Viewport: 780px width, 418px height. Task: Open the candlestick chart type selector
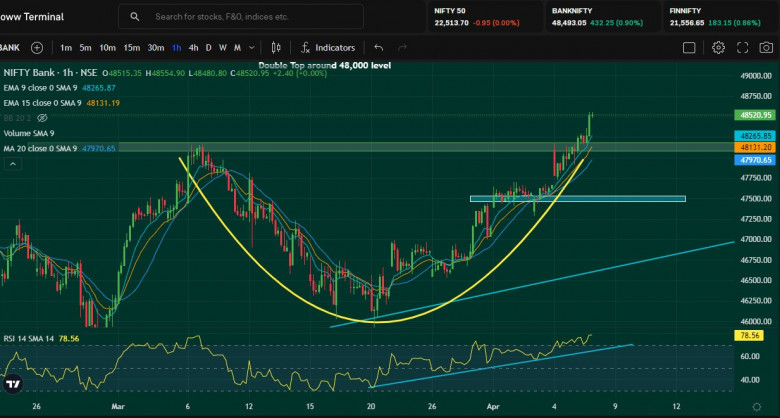coord(276,48)
